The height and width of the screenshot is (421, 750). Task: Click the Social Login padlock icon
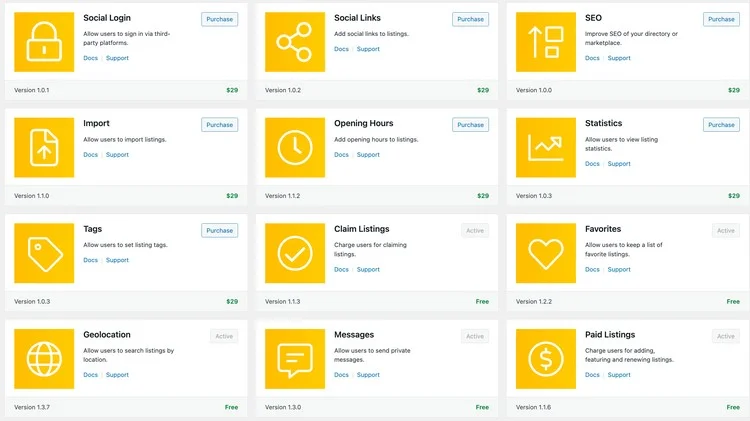click(44, 42)
